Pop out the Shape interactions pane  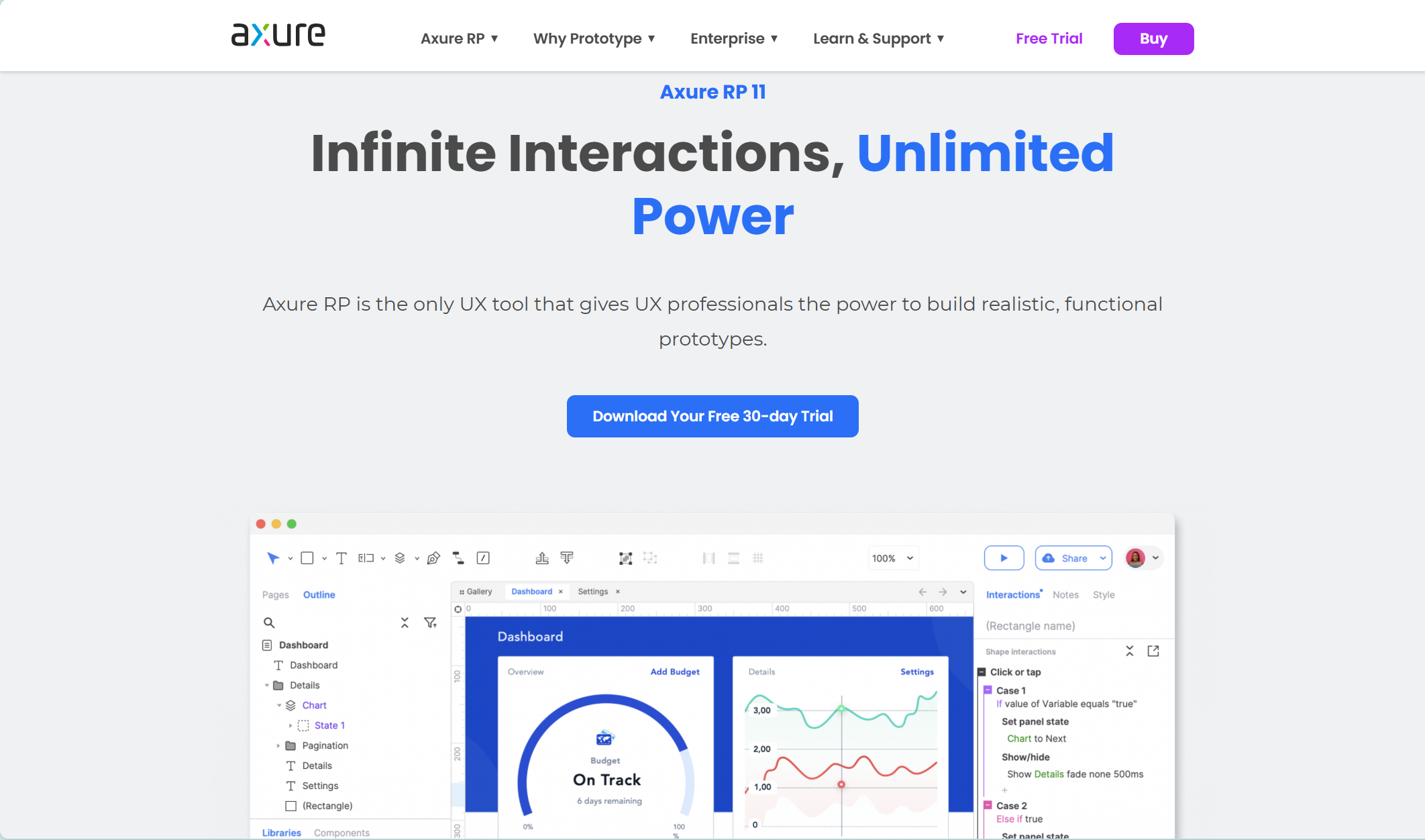[x=1153, y=651]
